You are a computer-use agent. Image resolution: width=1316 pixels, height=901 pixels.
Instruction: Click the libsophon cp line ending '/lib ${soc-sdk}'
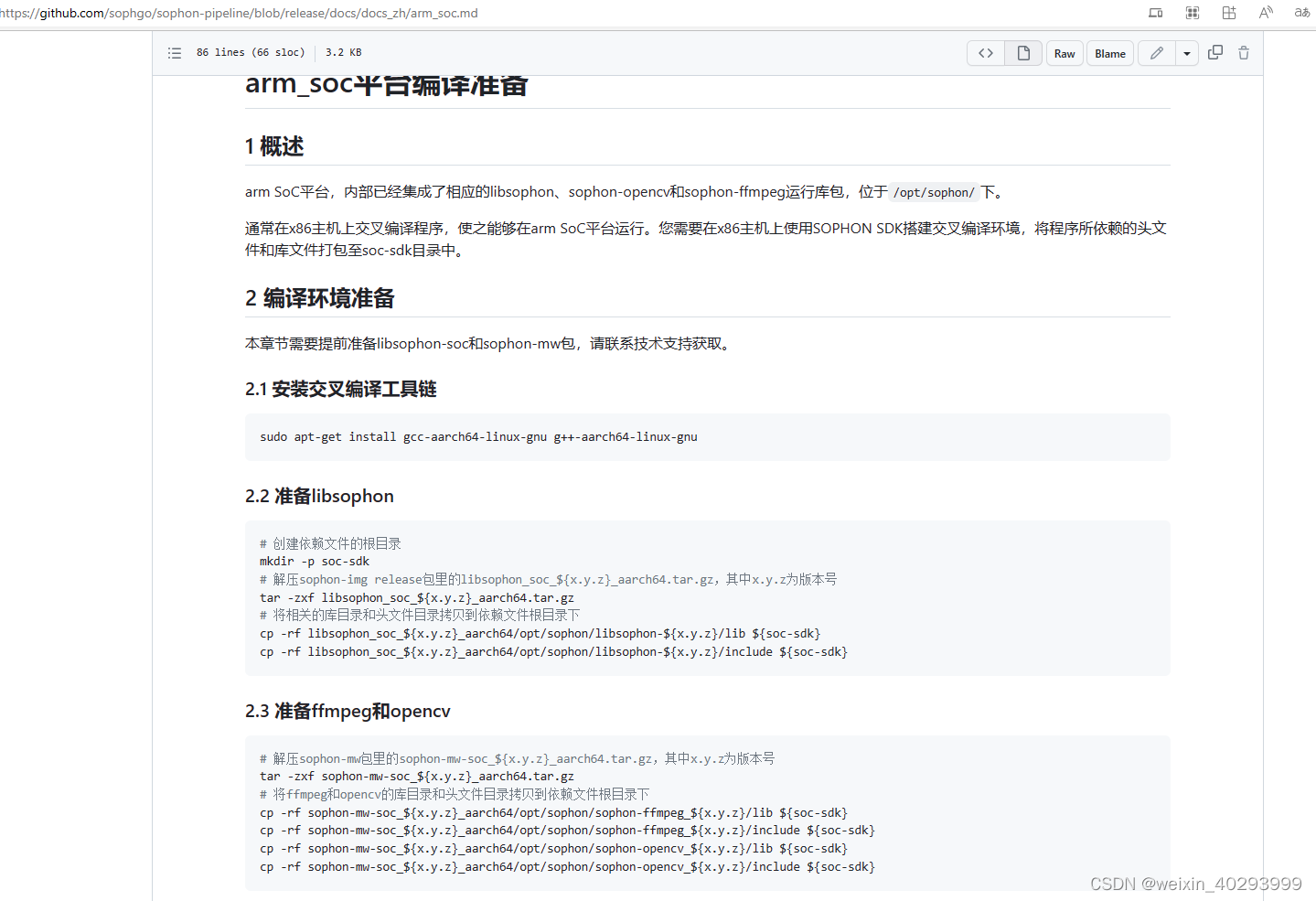(540, 633)
